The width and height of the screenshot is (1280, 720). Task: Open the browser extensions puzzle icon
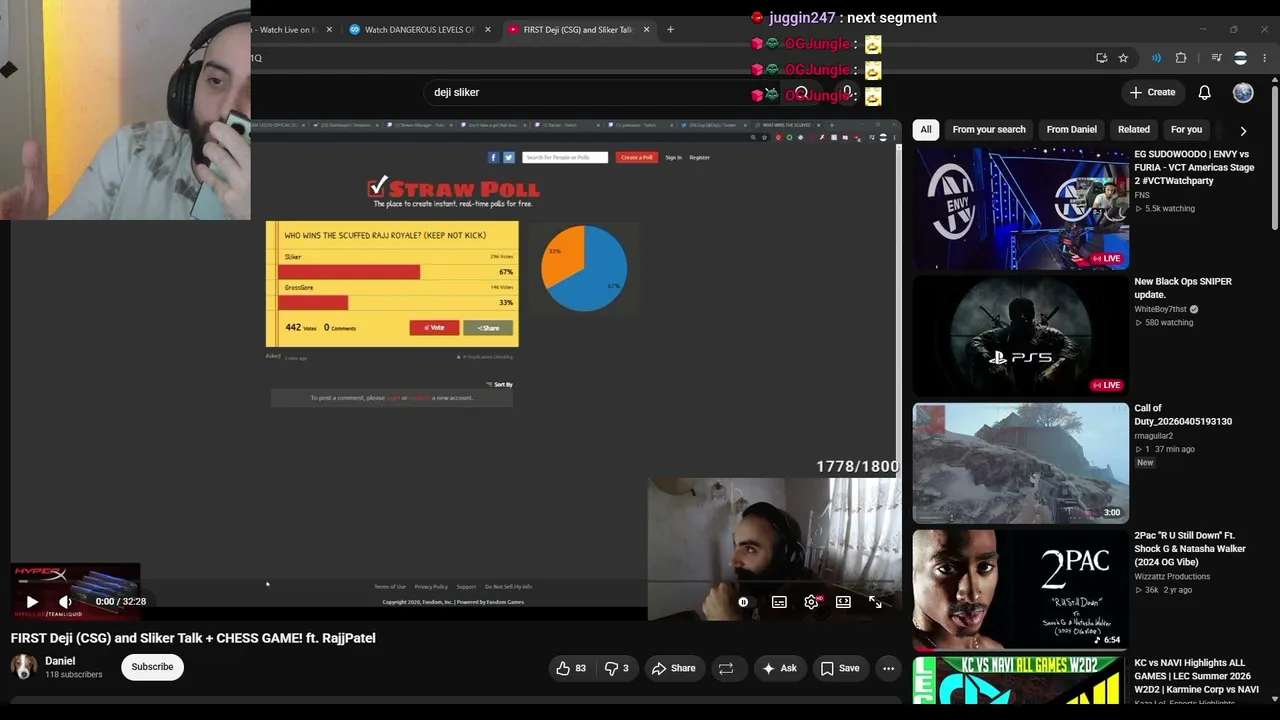[x=1181, y=58]
